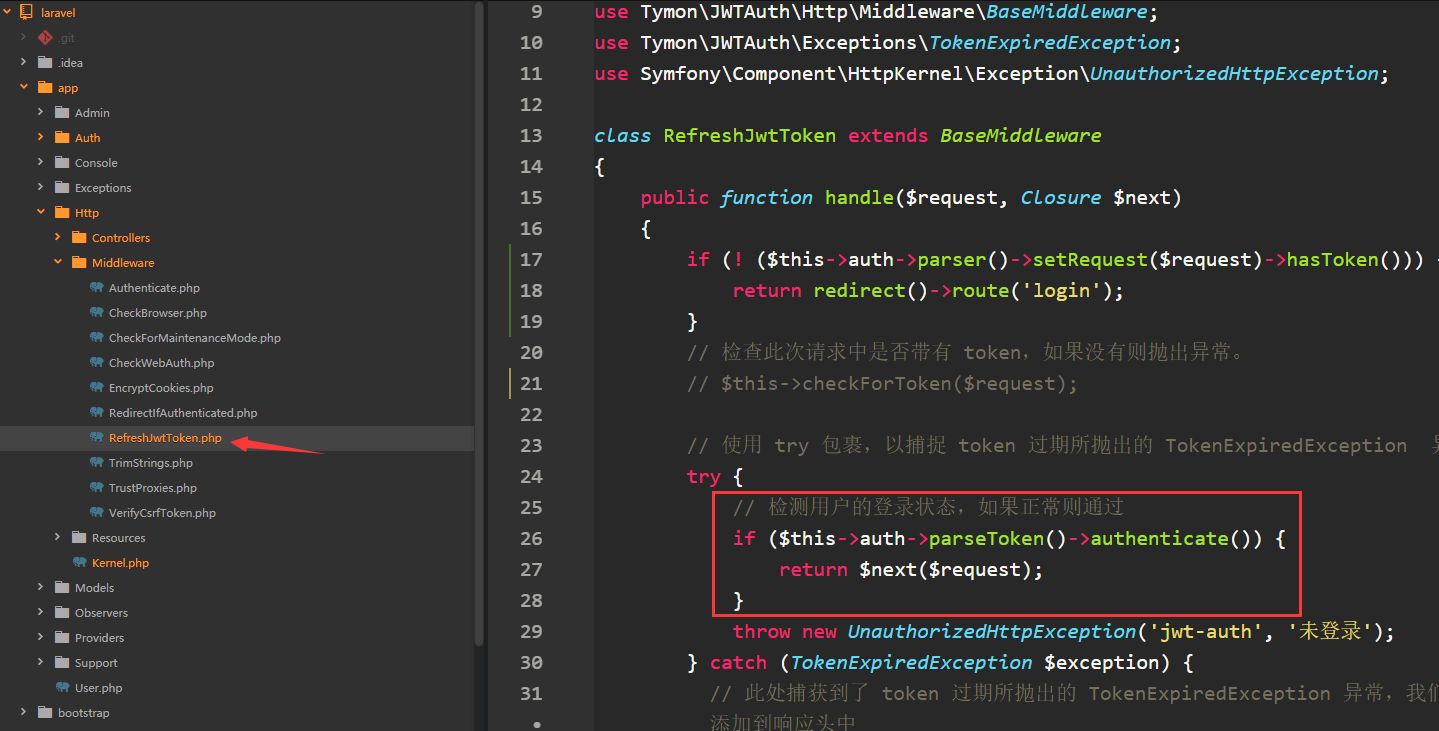Expand the Console folder chevron
1439x731 pixels.
tap(41, 162)
